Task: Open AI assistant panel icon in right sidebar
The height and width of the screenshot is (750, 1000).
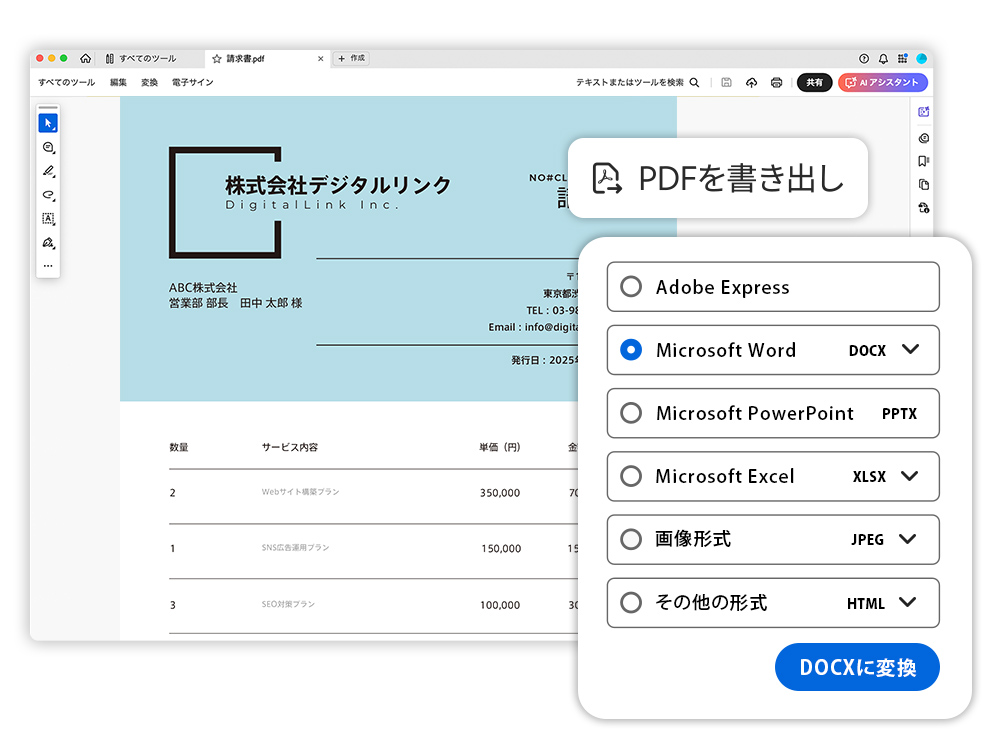Action: coord(923,112)
